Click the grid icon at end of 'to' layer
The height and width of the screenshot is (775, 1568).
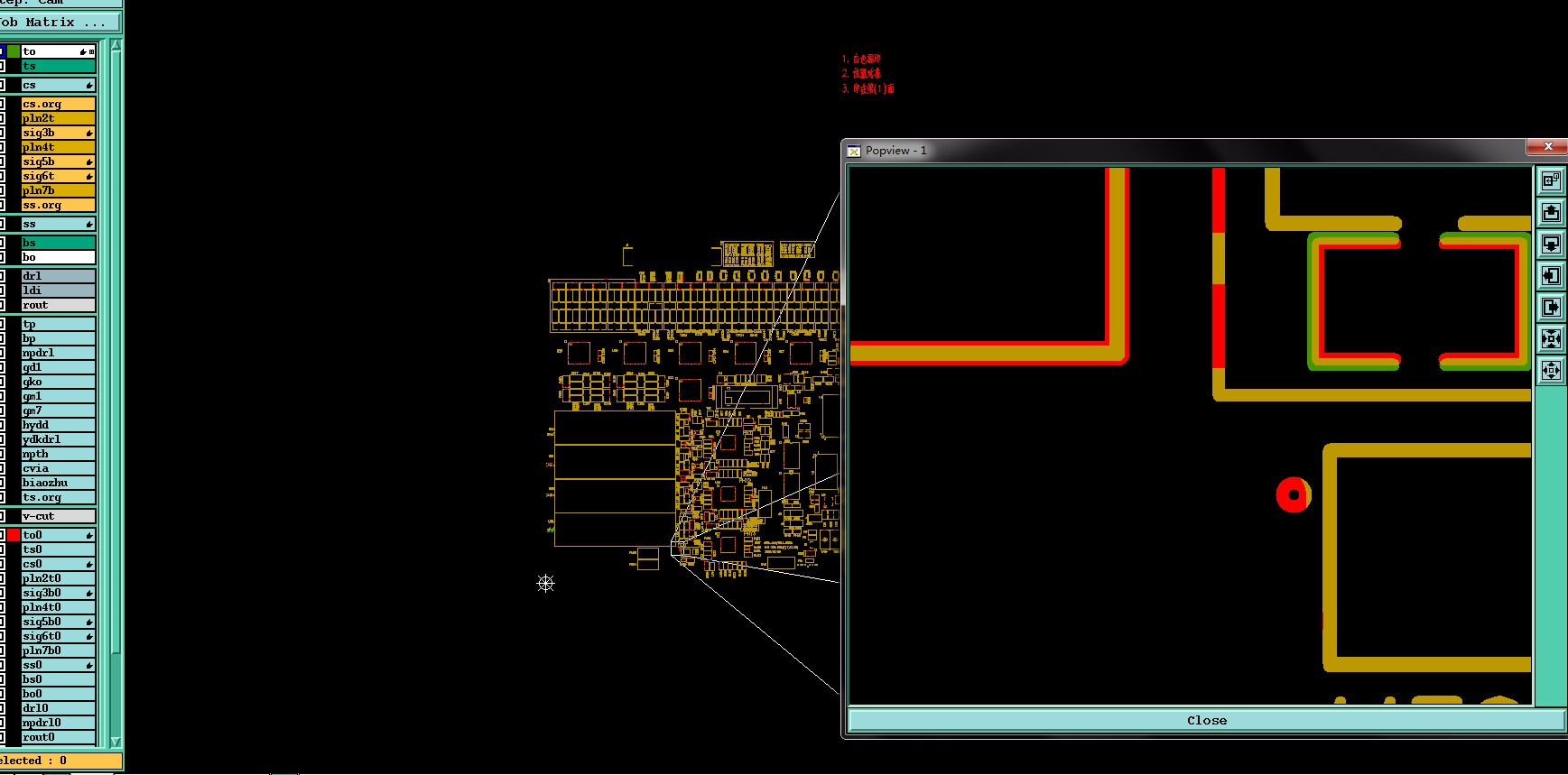coord(91,52)
